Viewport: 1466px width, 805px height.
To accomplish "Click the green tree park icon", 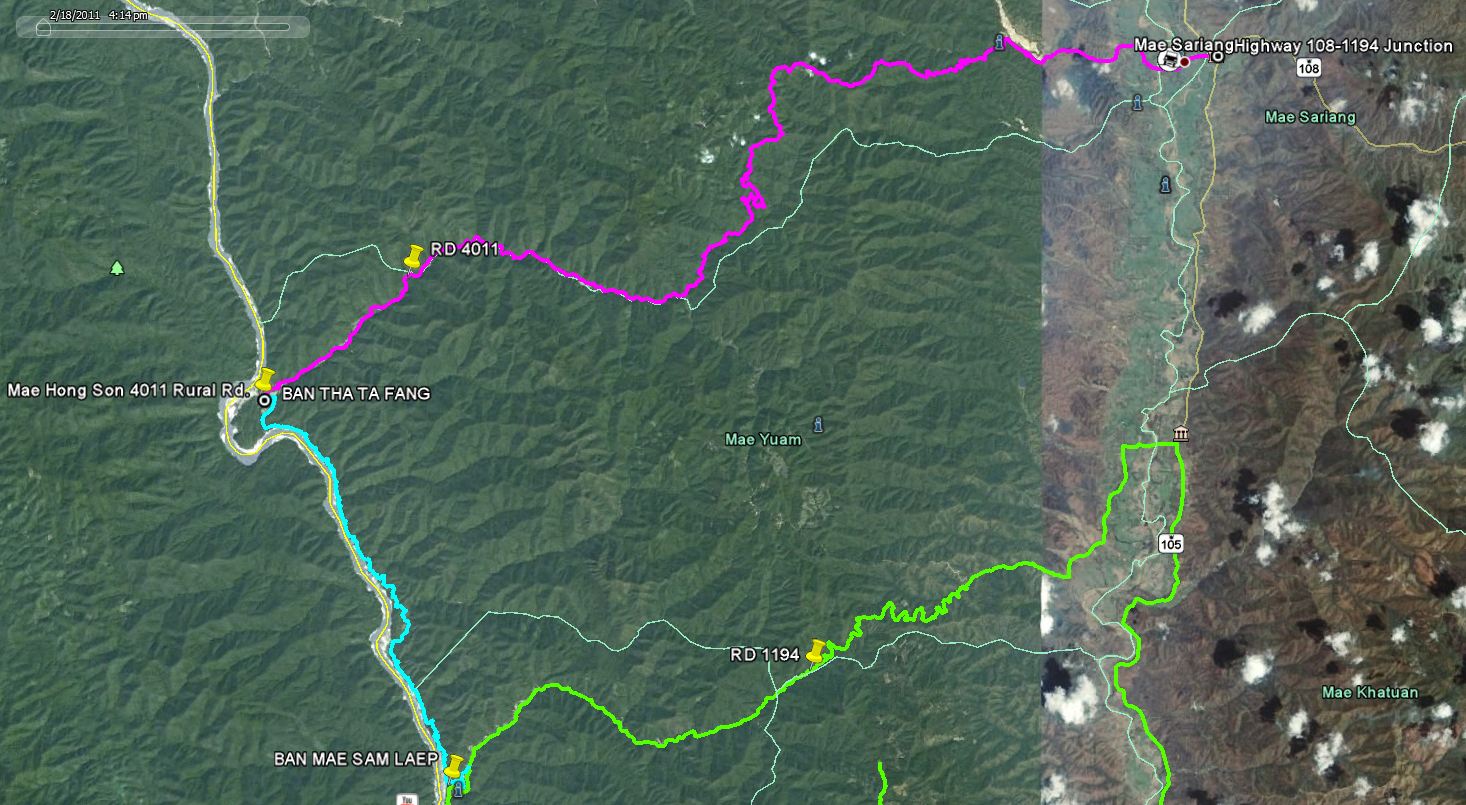I will pos(117,267).
